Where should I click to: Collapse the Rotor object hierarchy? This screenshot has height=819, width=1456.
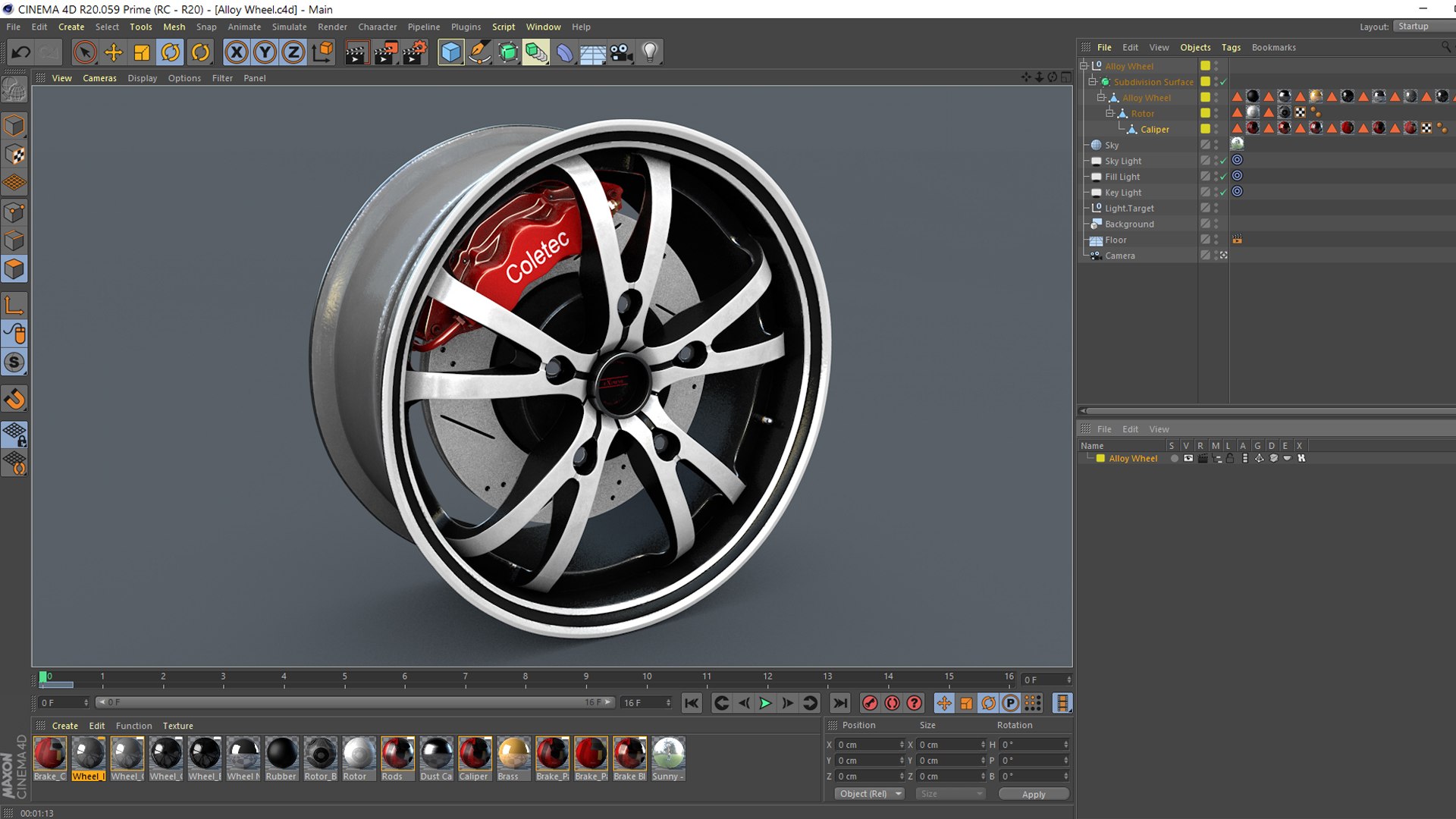tap(1110, 113)
